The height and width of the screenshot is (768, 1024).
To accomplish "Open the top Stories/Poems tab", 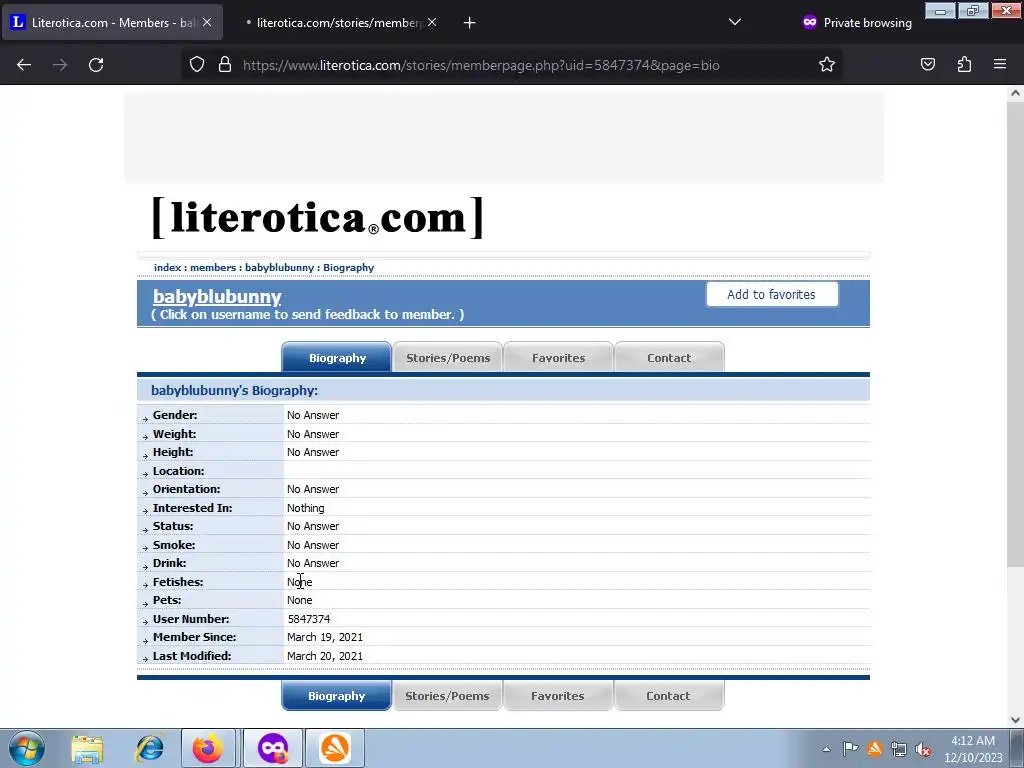I will 448,357.
